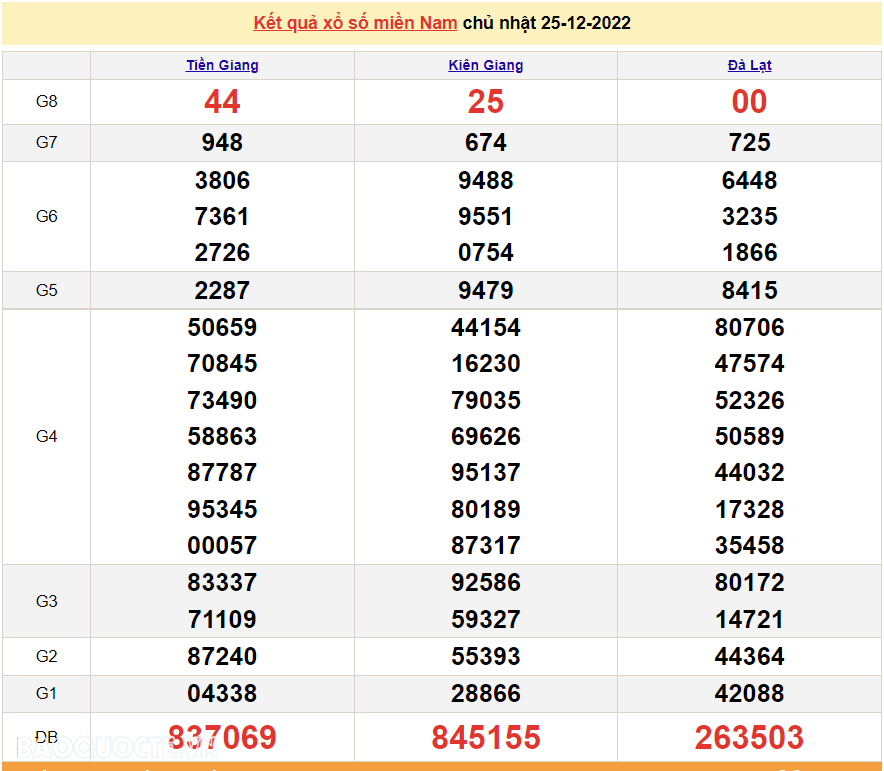Click Đà Lạt G1 number 42088
The height and width of the screenshot is (771, 884).
tap(749, 694)
